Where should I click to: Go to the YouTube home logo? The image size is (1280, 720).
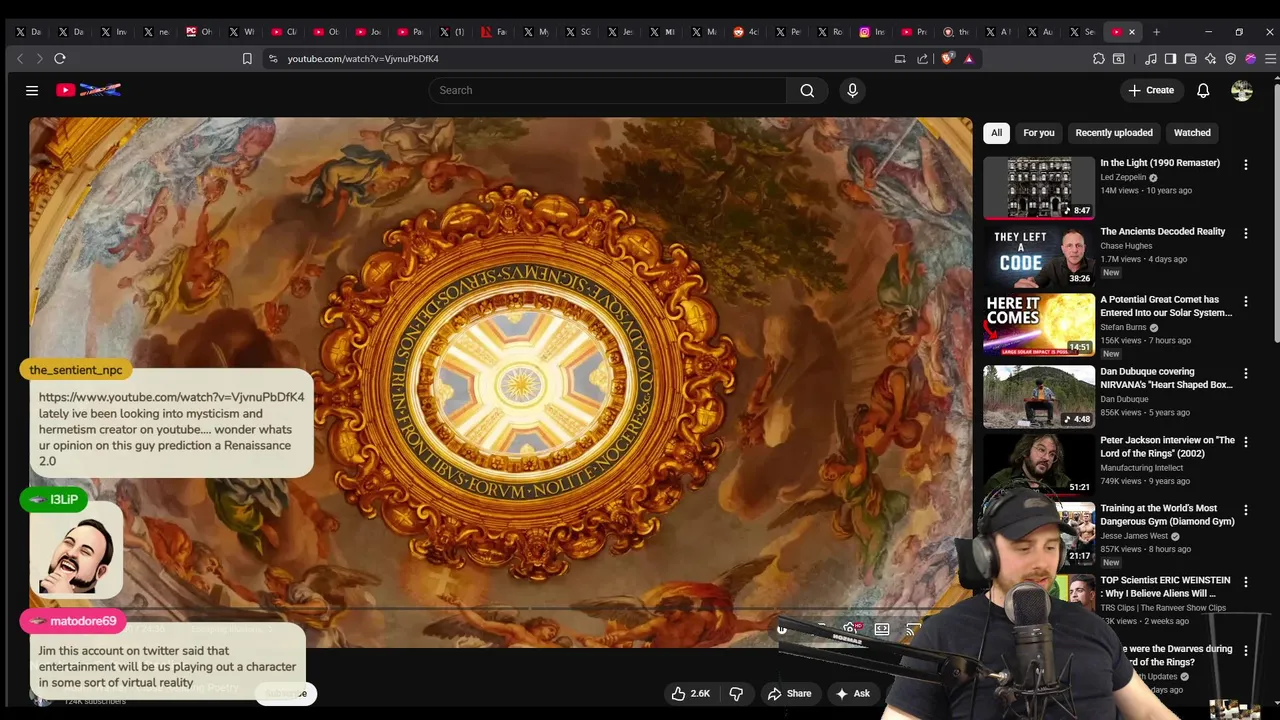(88, 90)
